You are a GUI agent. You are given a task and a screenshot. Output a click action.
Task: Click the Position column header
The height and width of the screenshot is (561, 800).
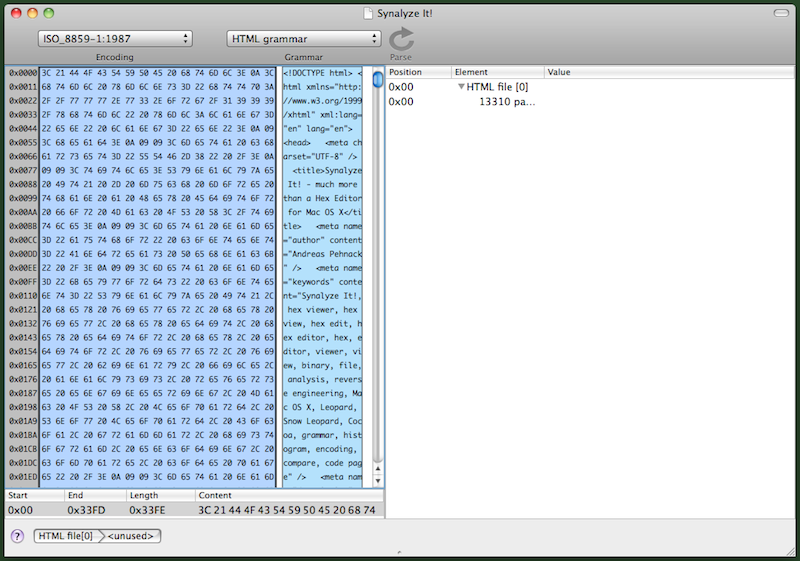click(417, 72)
